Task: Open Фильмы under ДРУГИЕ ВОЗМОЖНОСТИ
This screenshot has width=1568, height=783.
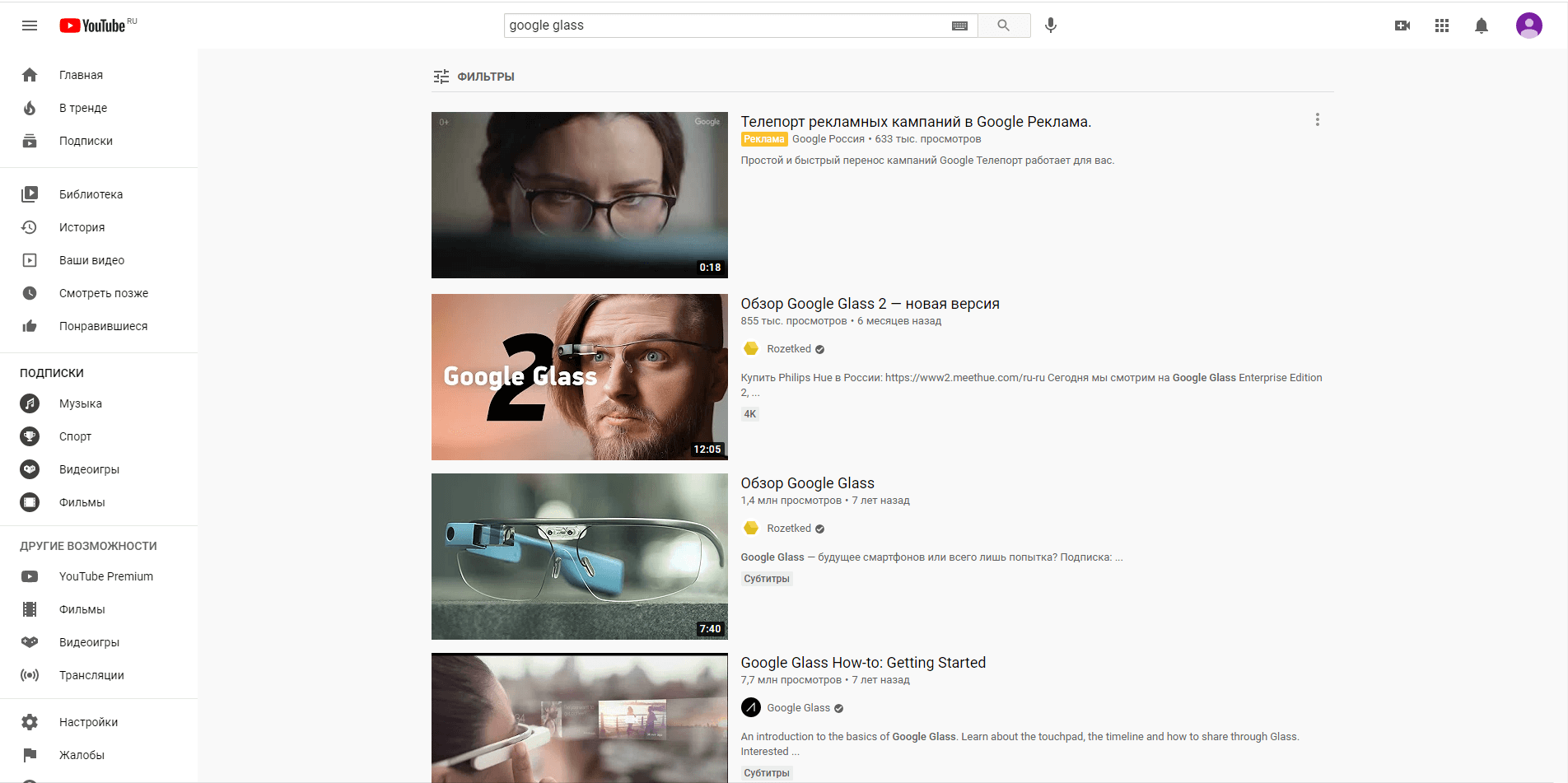Action: (99, 609)
